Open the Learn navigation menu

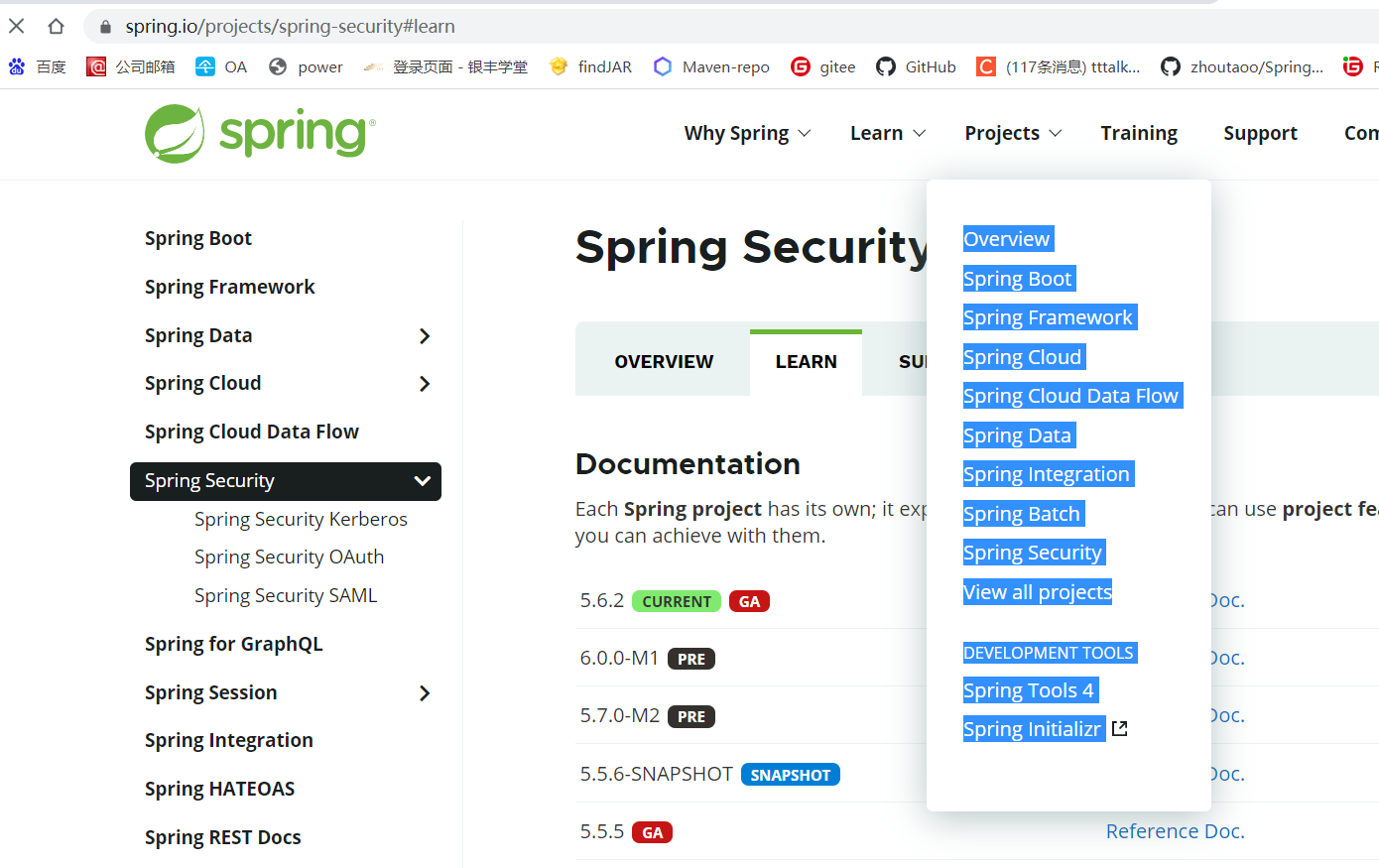[x=888, y=133]
